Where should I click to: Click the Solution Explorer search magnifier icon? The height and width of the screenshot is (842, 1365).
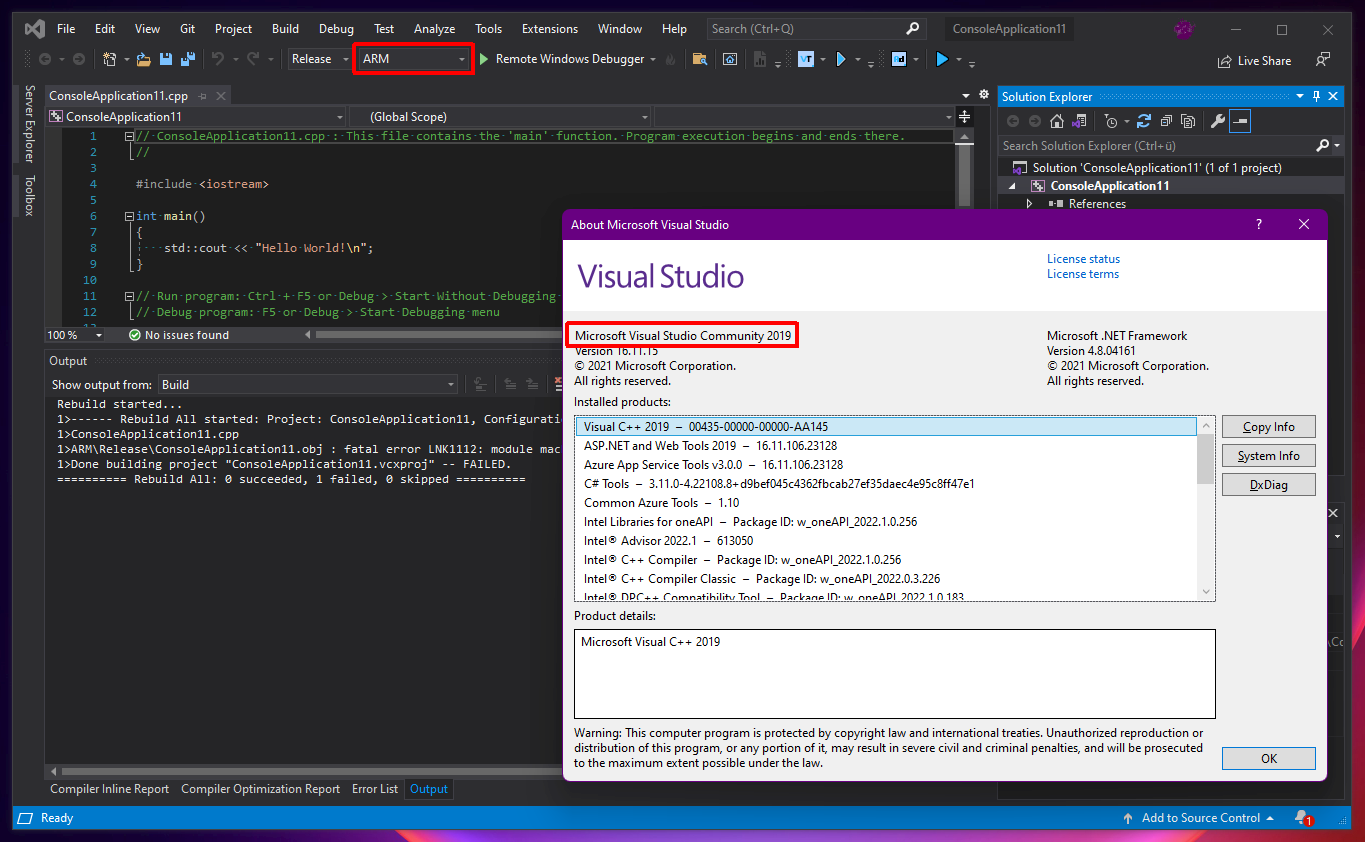click(1323, 146)
